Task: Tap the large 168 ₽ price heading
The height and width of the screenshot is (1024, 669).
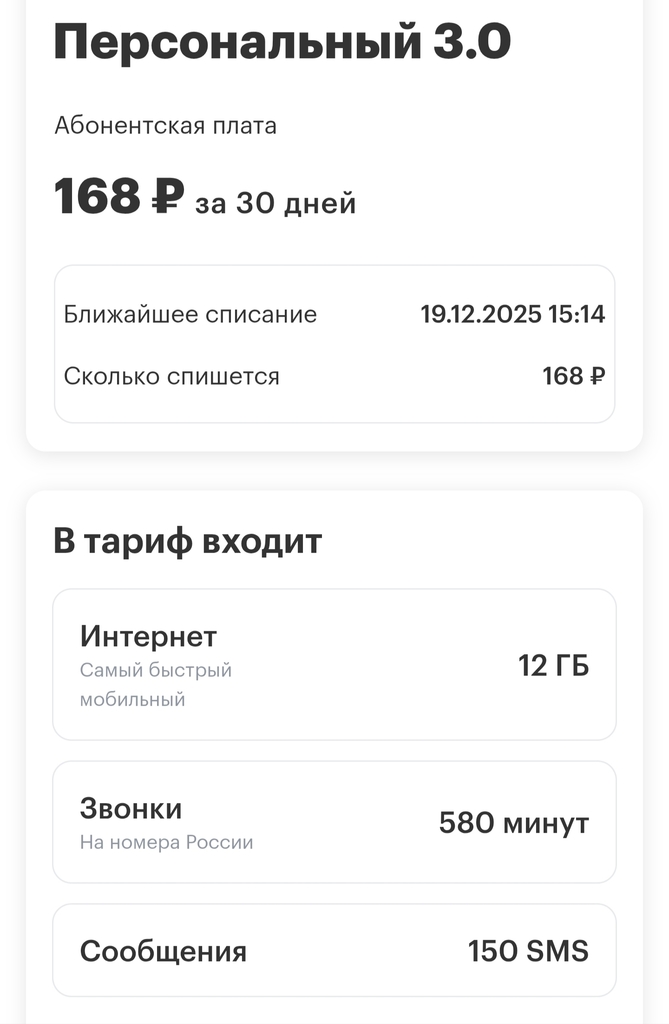Action: pyautogui.click(x=117, y=196)
